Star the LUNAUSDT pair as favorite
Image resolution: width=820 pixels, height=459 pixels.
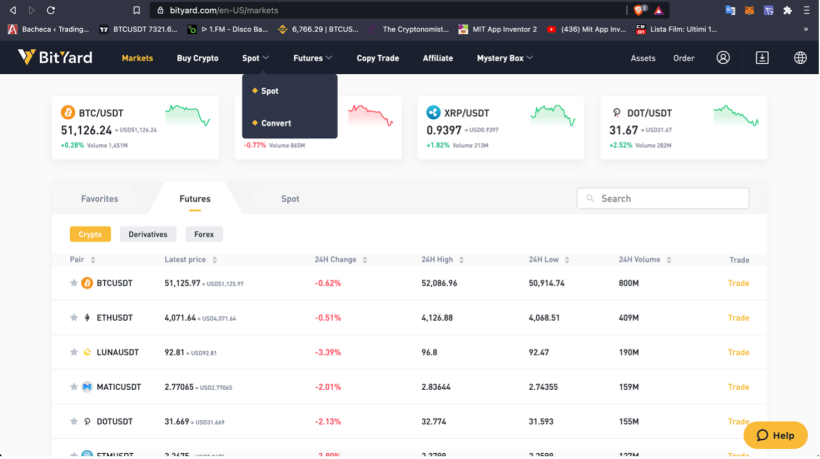click(x=74, y=352)
